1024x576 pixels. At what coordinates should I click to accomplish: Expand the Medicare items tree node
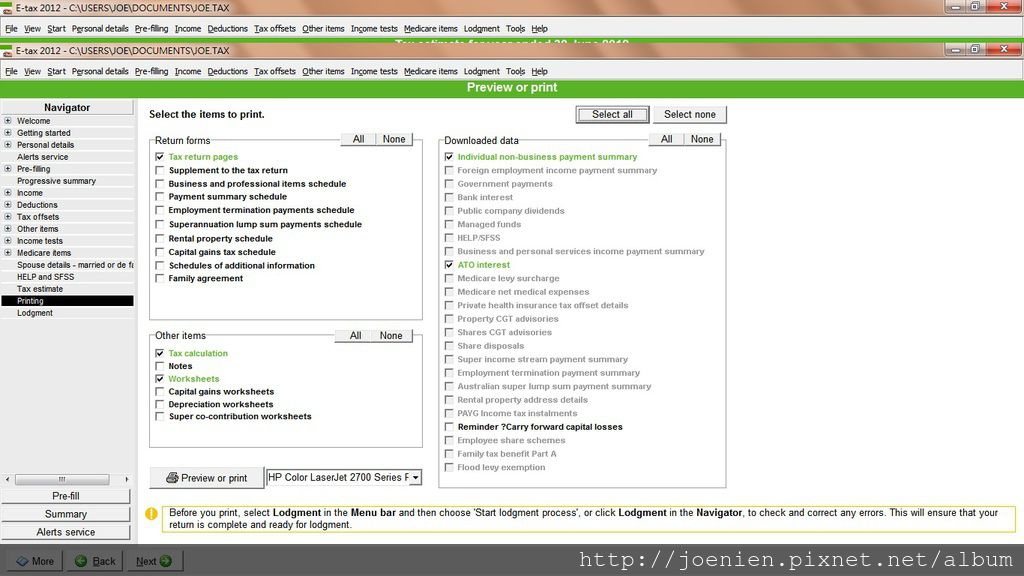click(x=8, y=253)
